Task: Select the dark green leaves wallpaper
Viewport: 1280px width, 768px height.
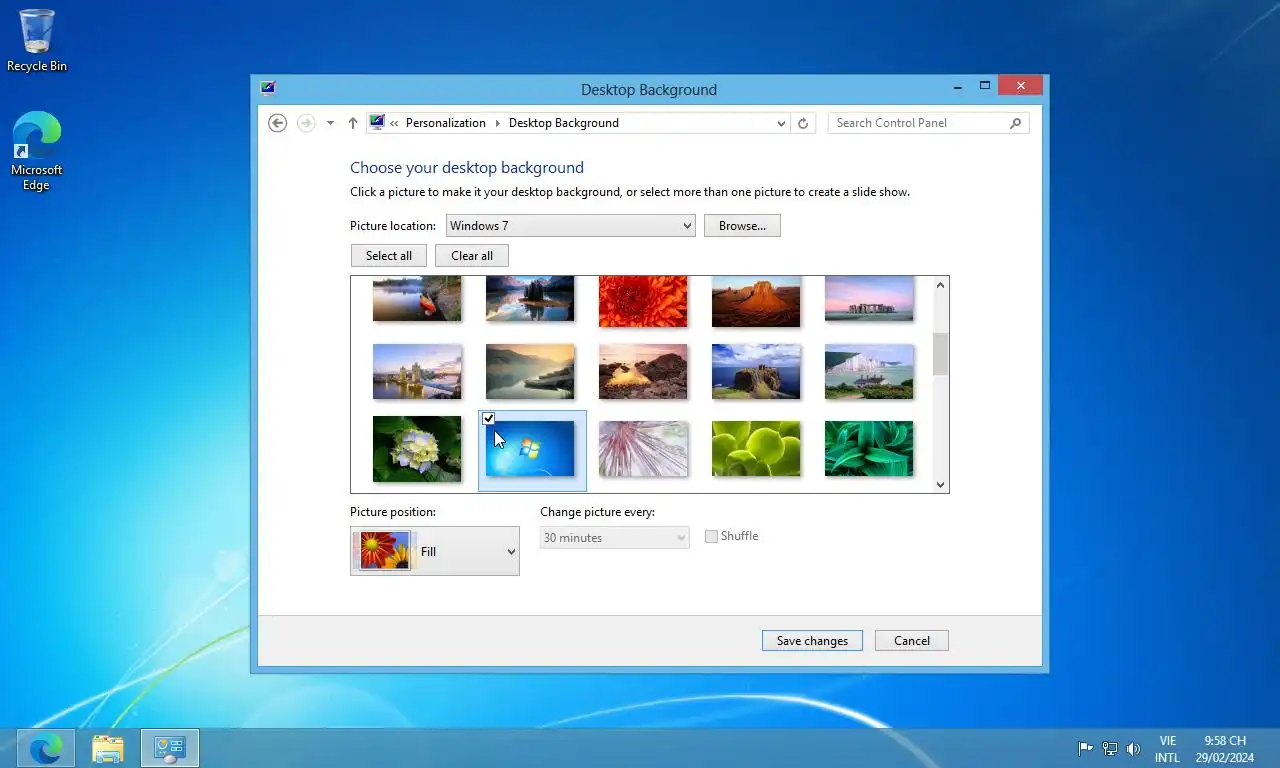Action: tap(869, 449)
